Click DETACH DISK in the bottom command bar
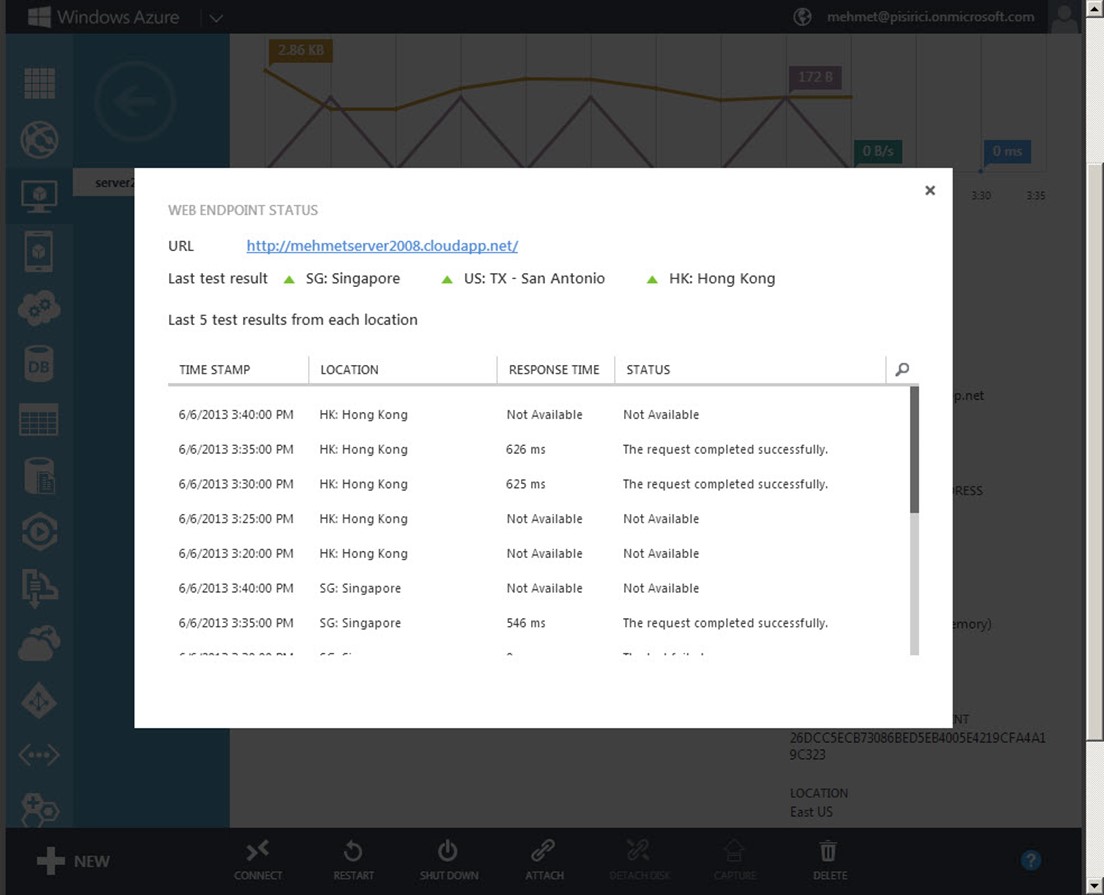 click(x=639, y=860)
